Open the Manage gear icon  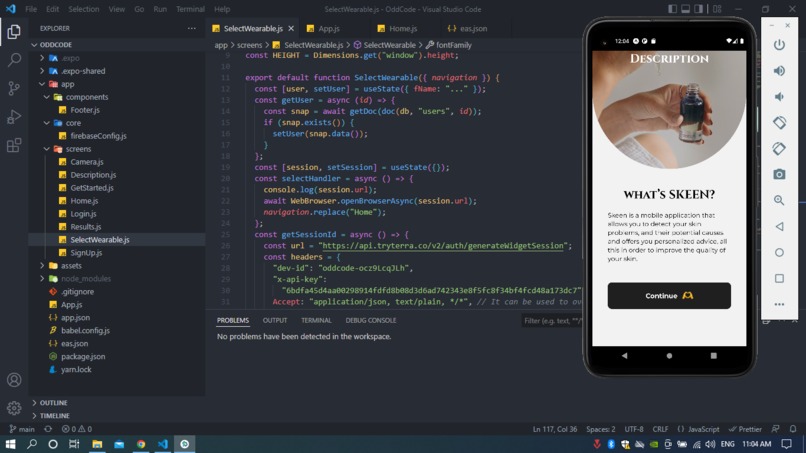tap(14, 408)
